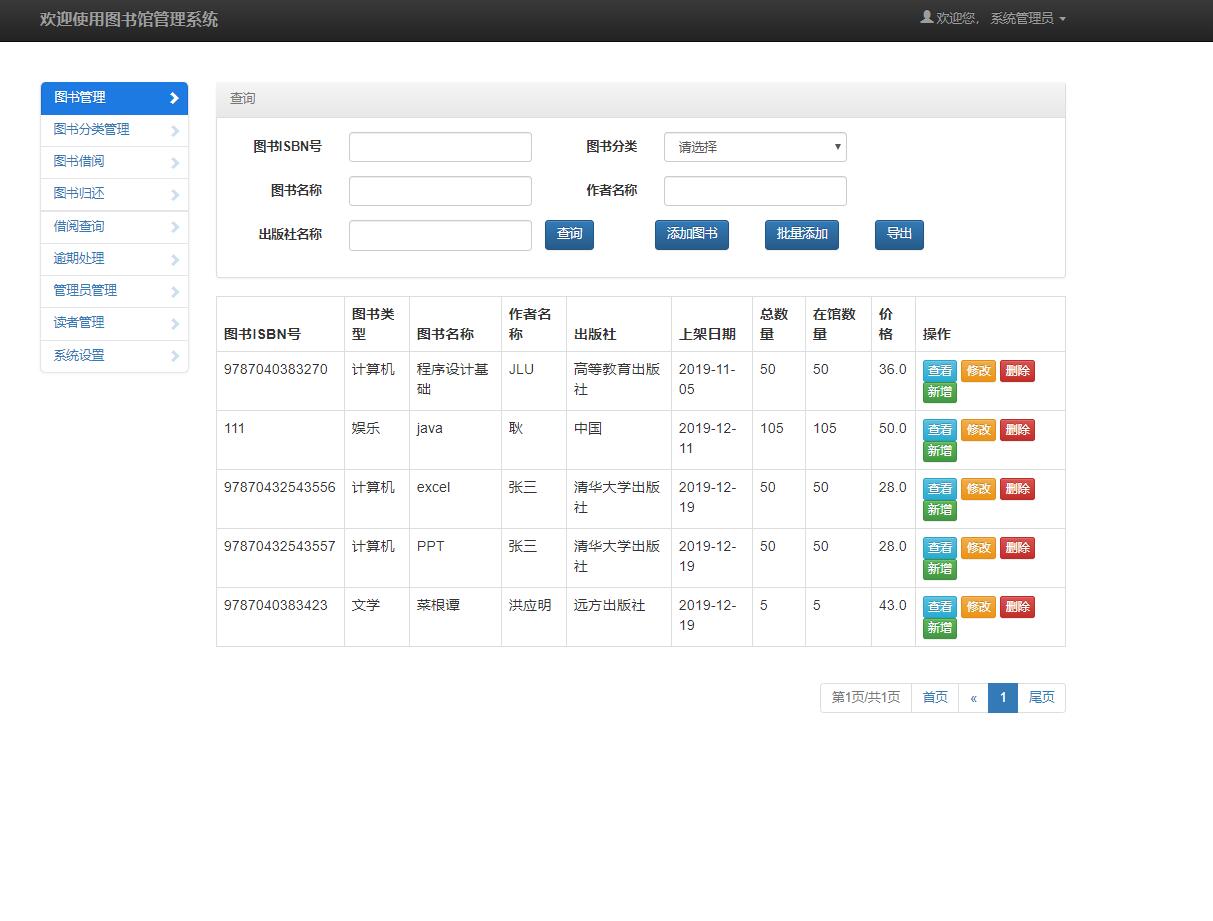Click the 图书ISBN号 input field
The height and width of the screenshot is (921, 1213).
[440, 146]
